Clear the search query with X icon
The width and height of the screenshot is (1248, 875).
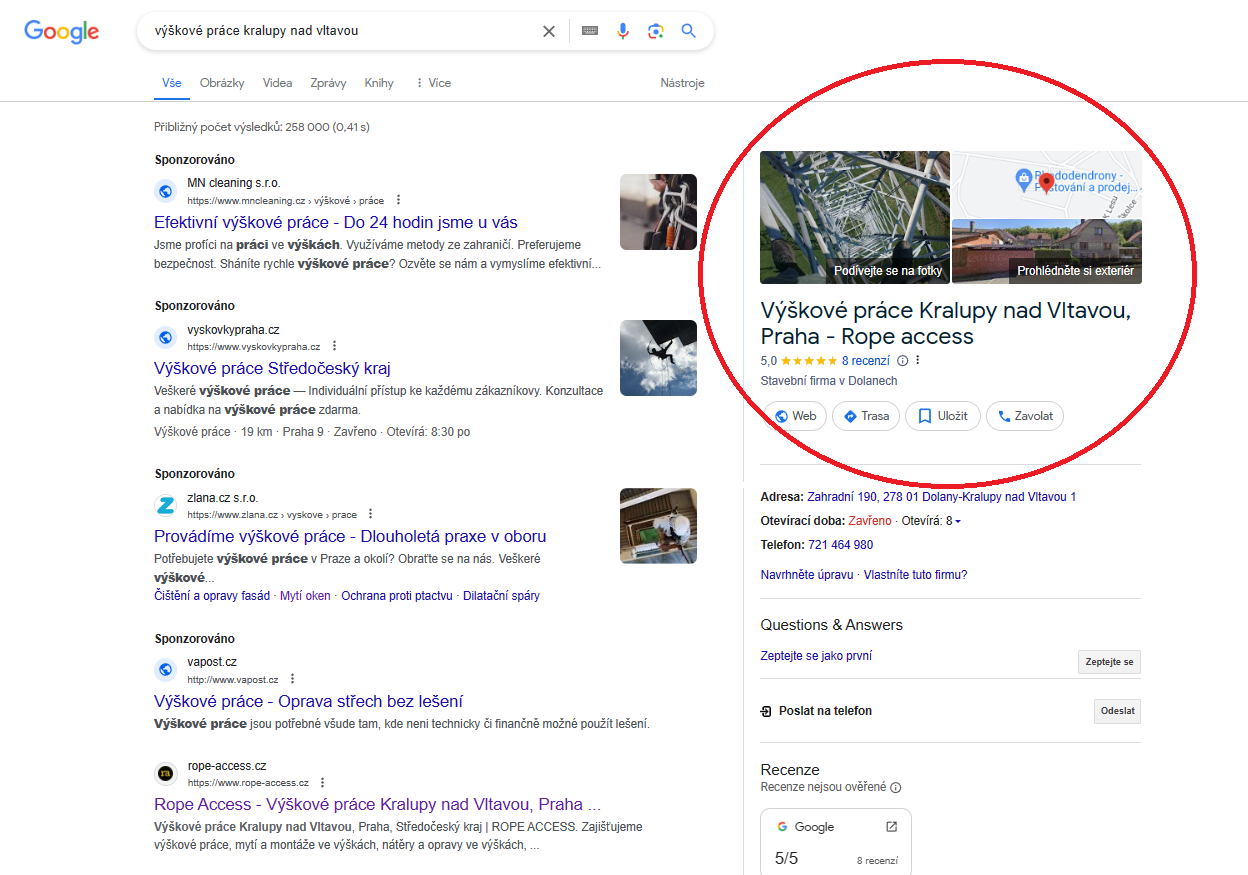pyautogui.click(x=549, y=31)
